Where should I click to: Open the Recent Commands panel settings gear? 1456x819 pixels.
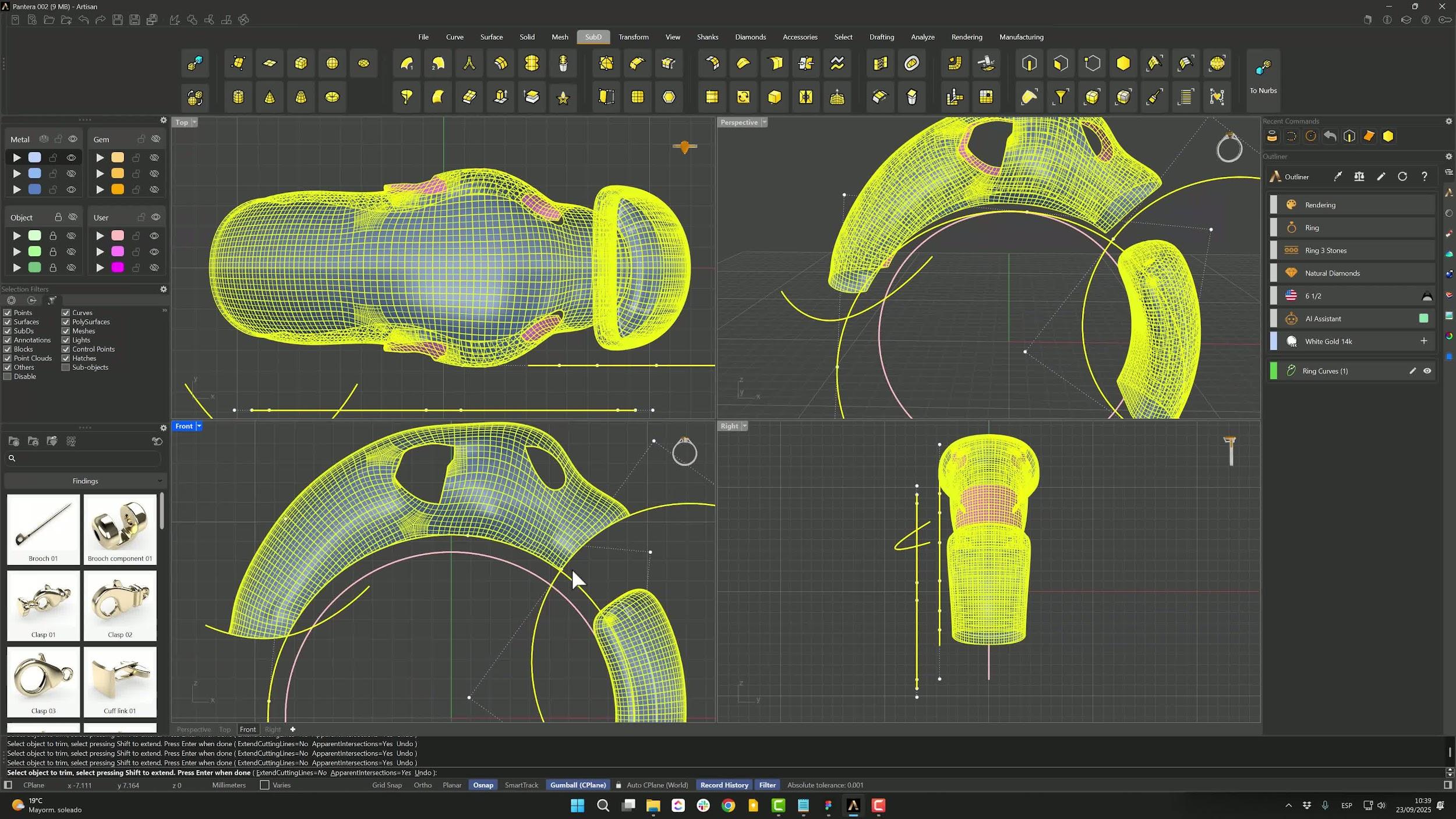pos(1449,121)
